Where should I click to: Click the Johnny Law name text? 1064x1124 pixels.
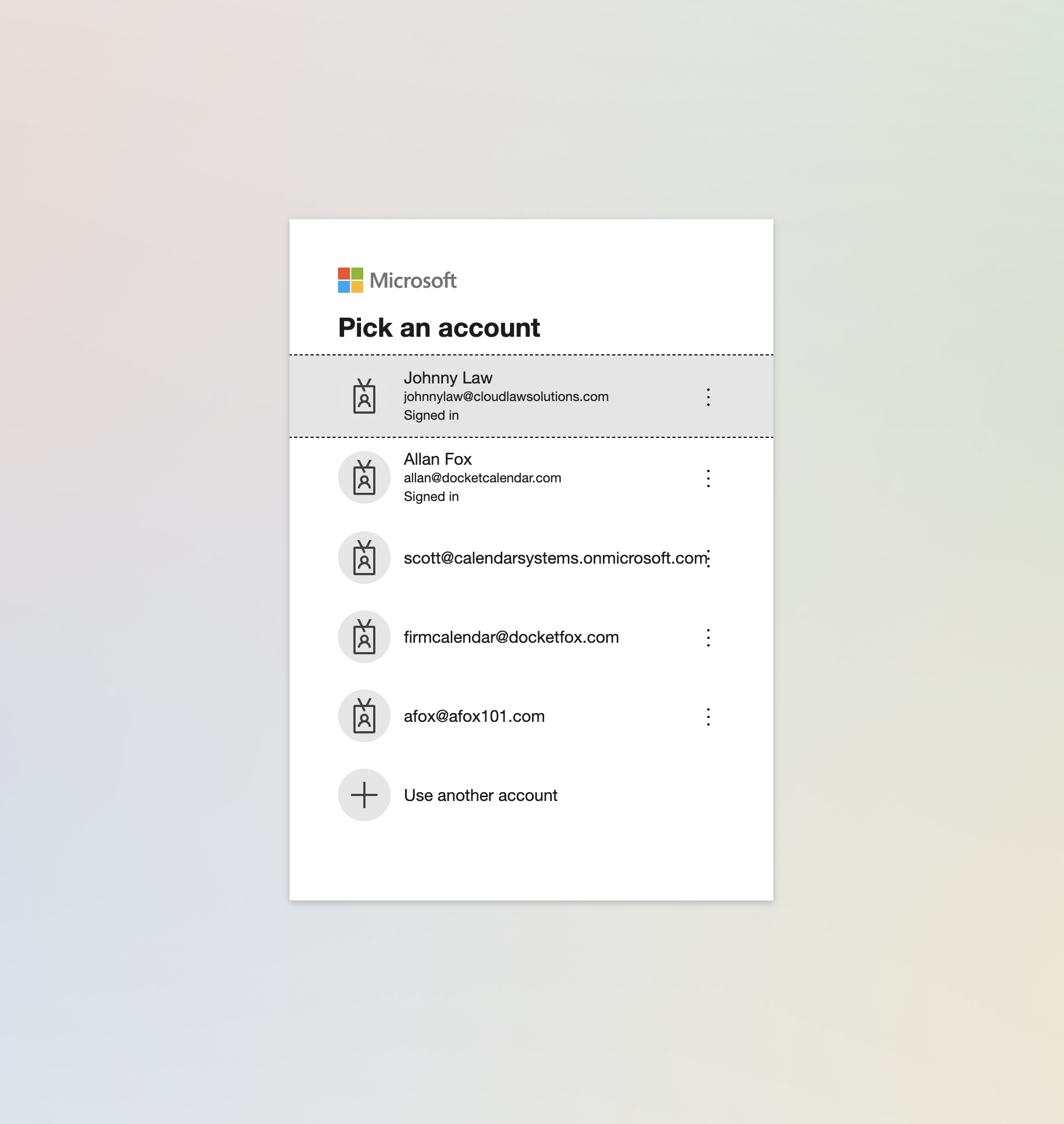coord(448,378)
